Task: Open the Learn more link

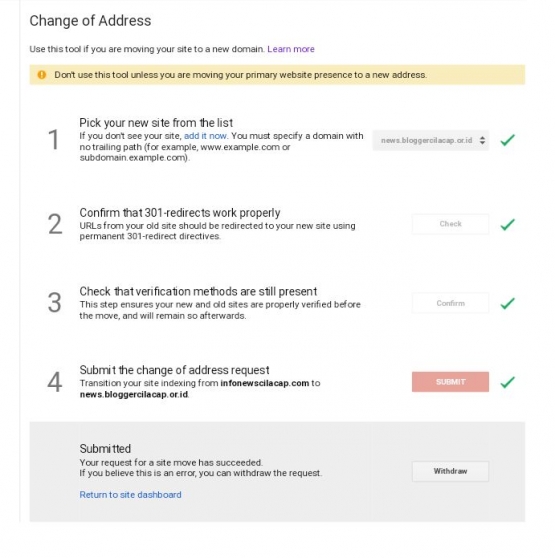Action: click(x=291, y=49)
